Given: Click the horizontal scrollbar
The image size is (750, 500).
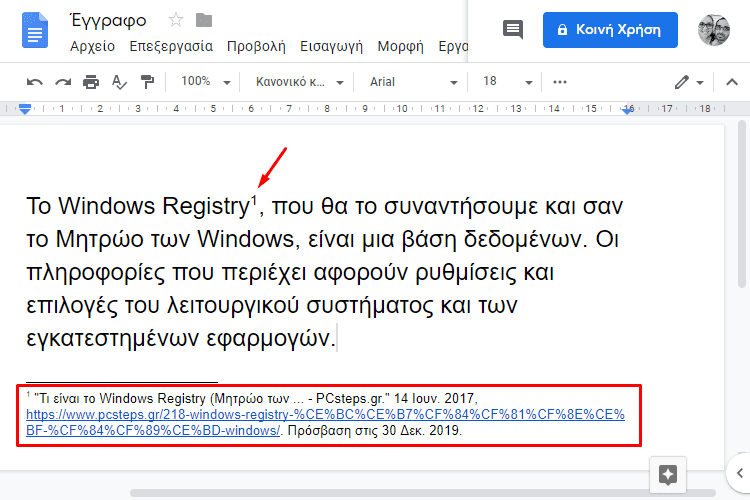Looking at the screenshot, I should click(x=422, y=493).
